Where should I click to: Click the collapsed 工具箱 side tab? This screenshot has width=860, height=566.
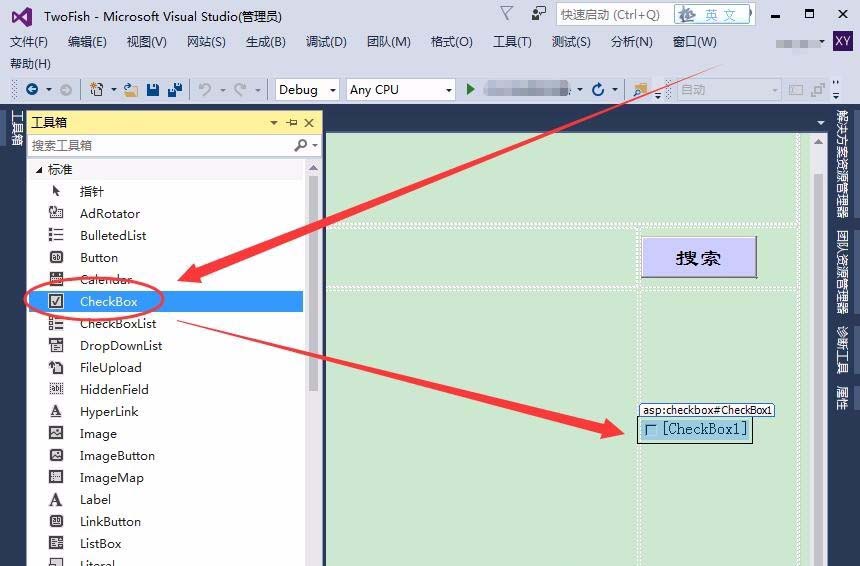[x=17, y=128]
